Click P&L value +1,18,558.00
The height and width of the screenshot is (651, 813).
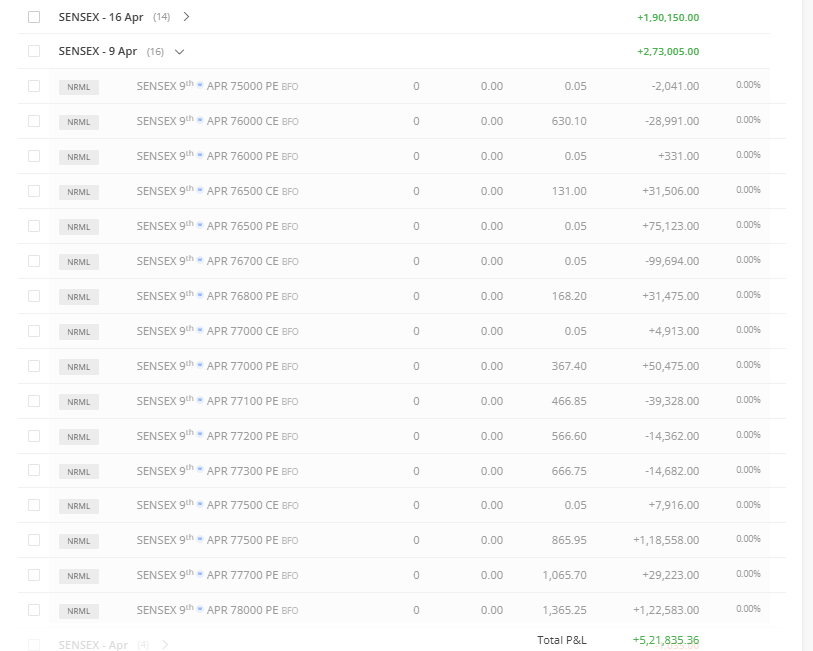click(x=666, y=540)
